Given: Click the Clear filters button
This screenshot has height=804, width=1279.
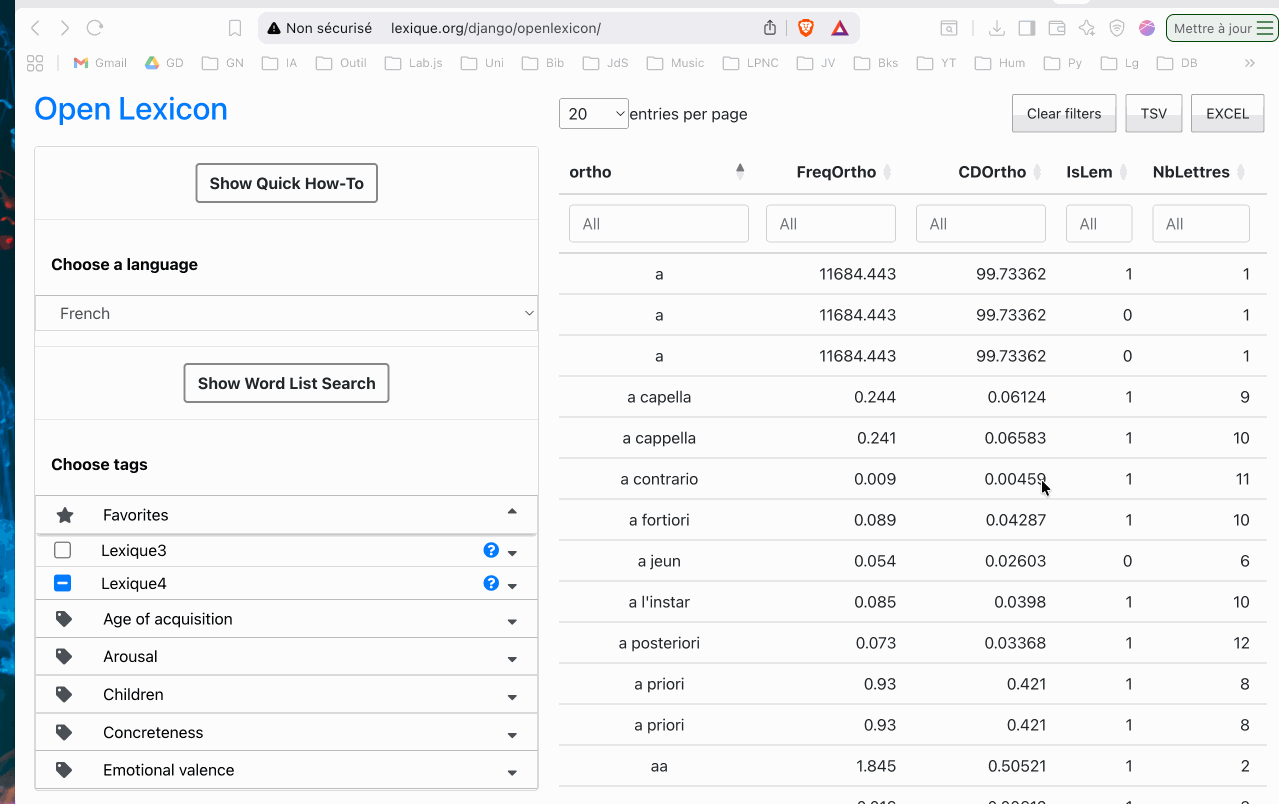Looking at the screenshot, I should (x=1063, y=113).
